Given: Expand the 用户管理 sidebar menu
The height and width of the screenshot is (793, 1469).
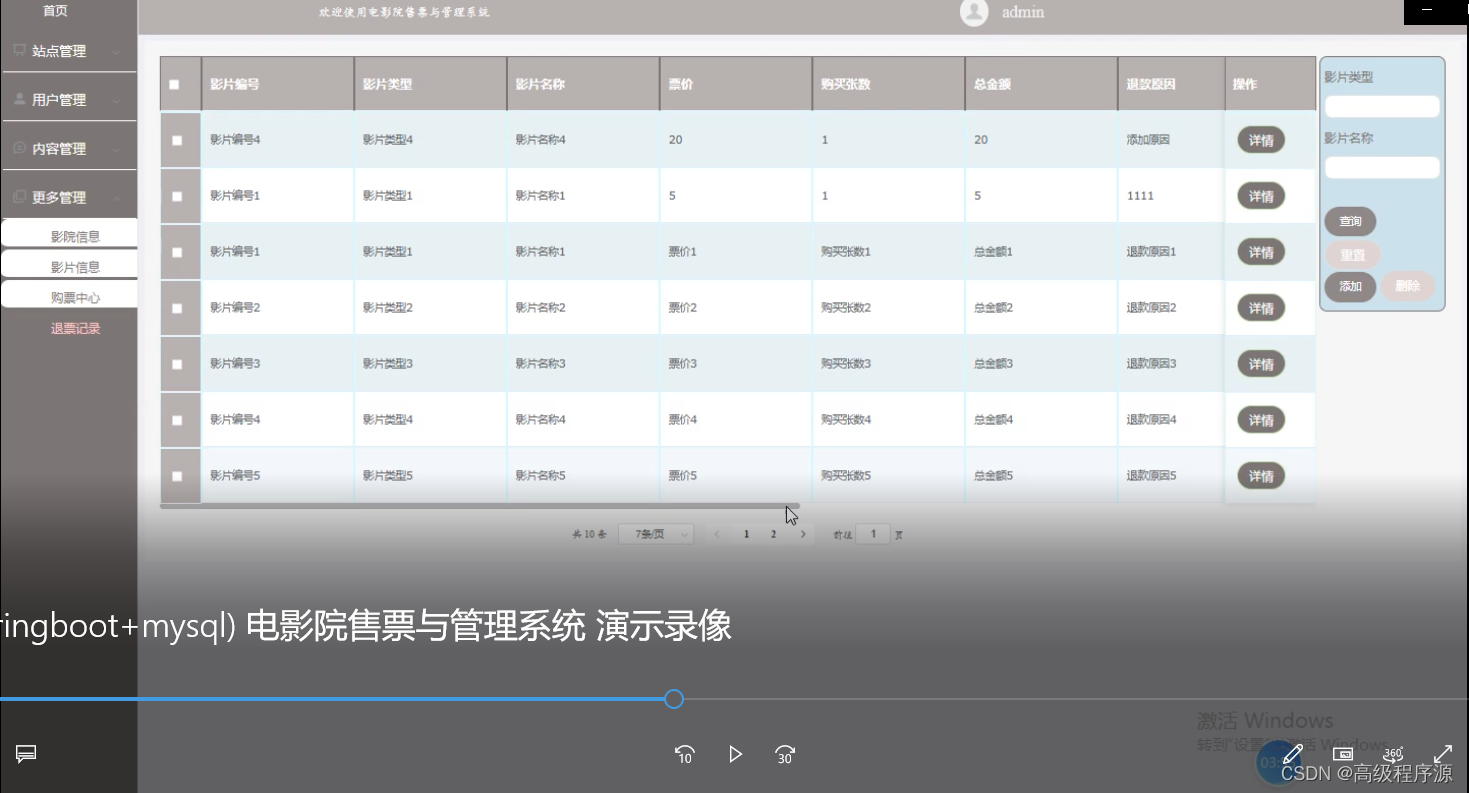Looking at the screenshot, I should coord(69,100).
